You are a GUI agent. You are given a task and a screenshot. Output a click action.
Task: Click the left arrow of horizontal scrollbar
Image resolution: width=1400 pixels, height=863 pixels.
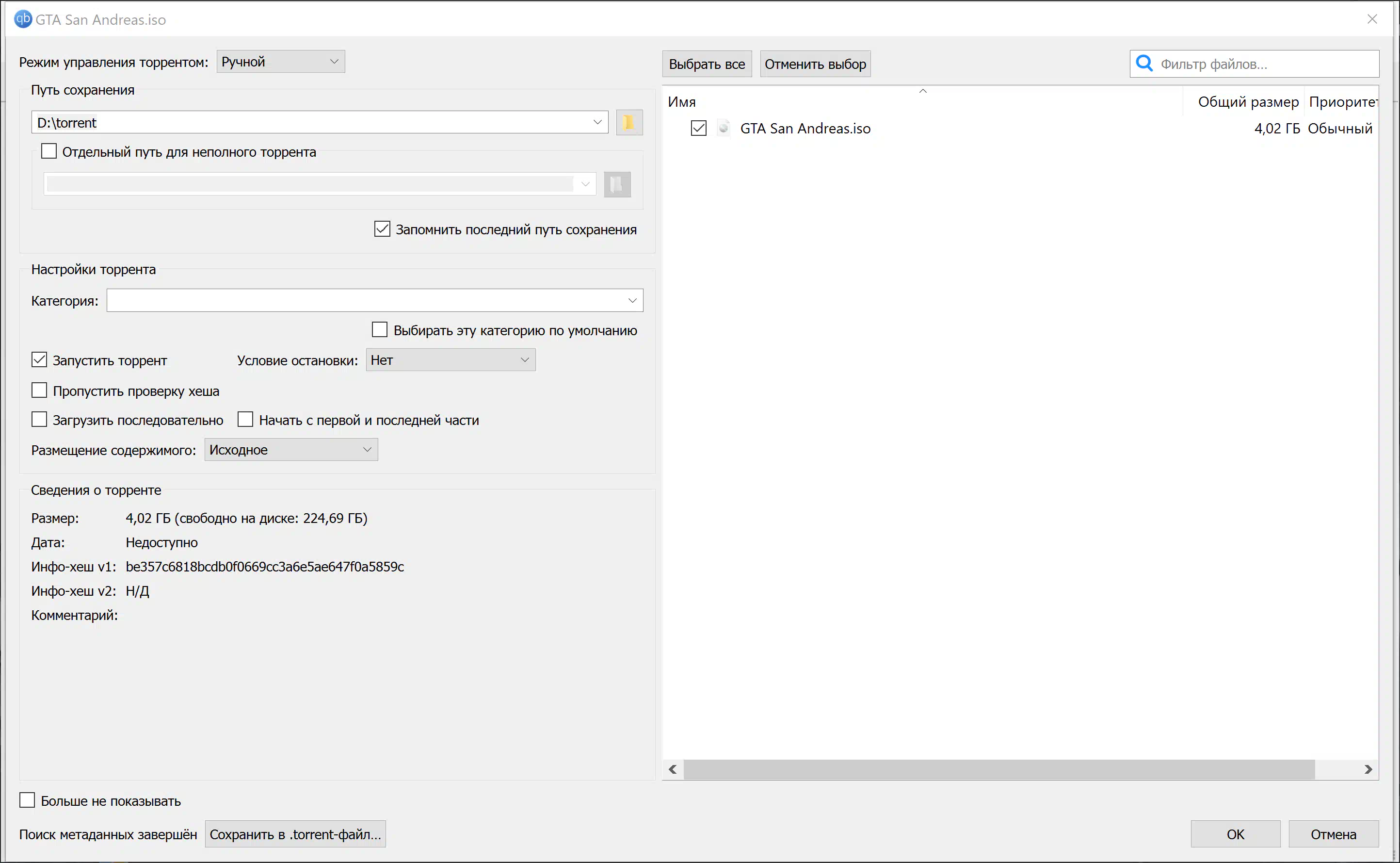673,769
